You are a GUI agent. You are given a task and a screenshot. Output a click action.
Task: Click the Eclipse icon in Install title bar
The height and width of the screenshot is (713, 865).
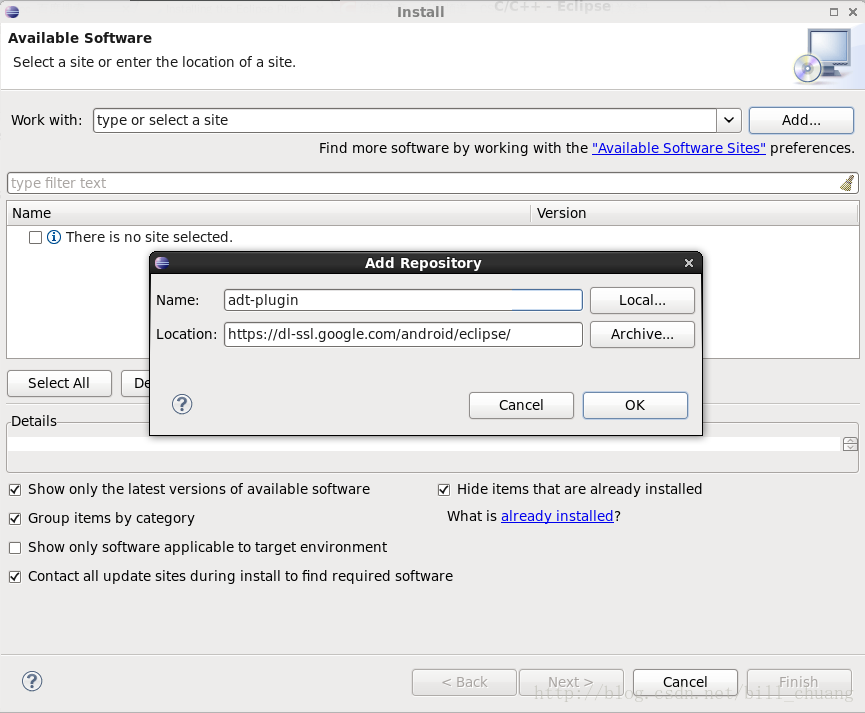pyautogui.click(x=12, y=11)
